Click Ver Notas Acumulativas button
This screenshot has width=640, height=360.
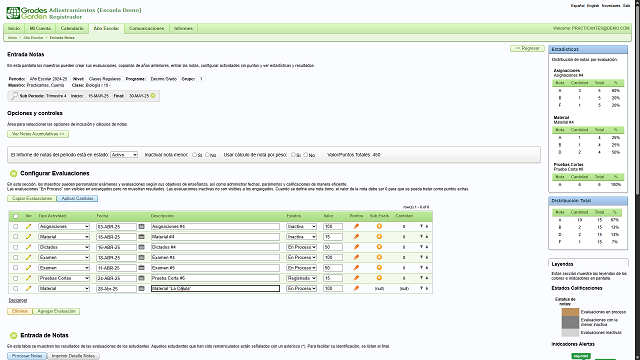coord(38,134)
